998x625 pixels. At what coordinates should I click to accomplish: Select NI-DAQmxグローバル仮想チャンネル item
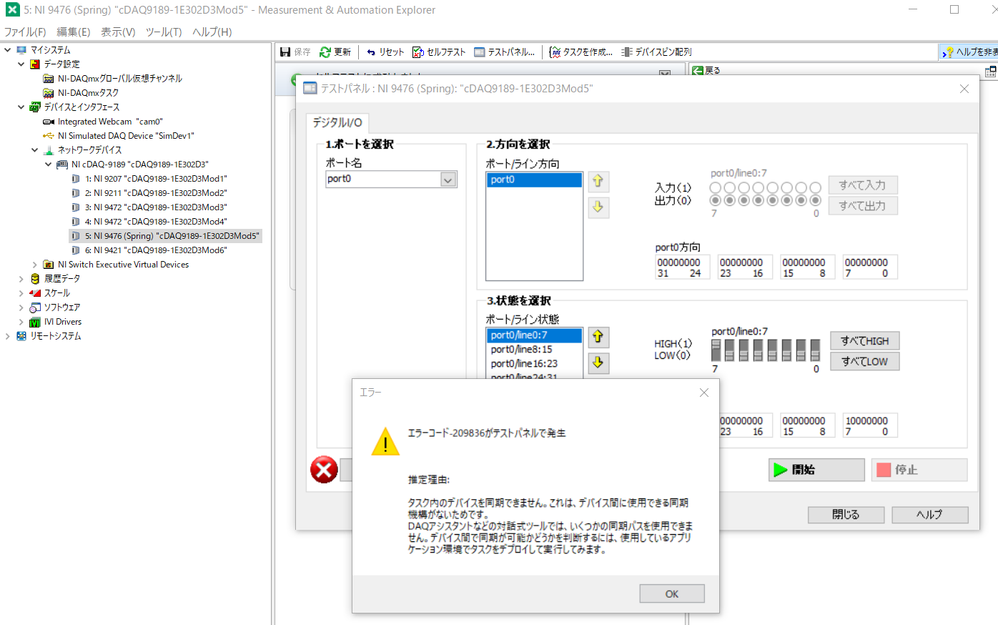120,78
